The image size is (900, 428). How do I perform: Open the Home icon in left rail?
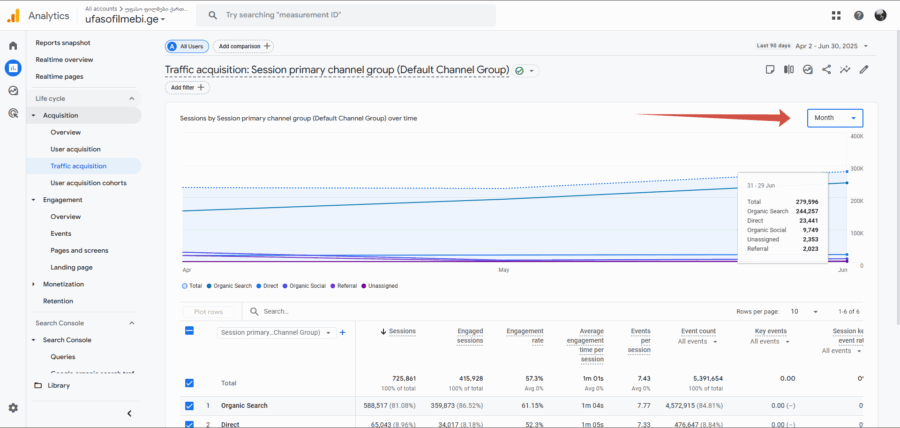point(13,46)
